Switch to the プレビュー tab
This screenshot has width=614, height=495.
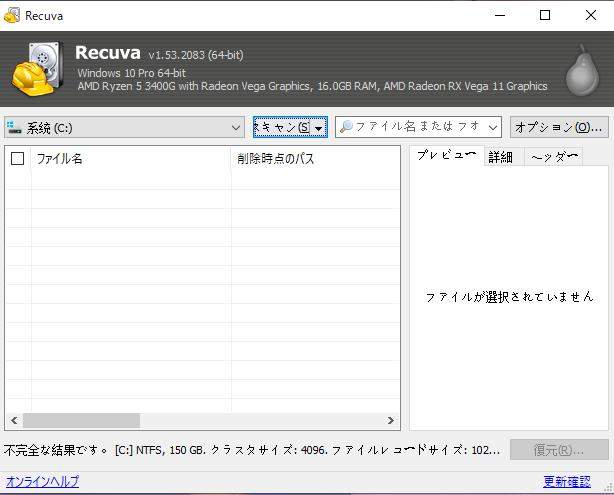click(x=447, y=156)
